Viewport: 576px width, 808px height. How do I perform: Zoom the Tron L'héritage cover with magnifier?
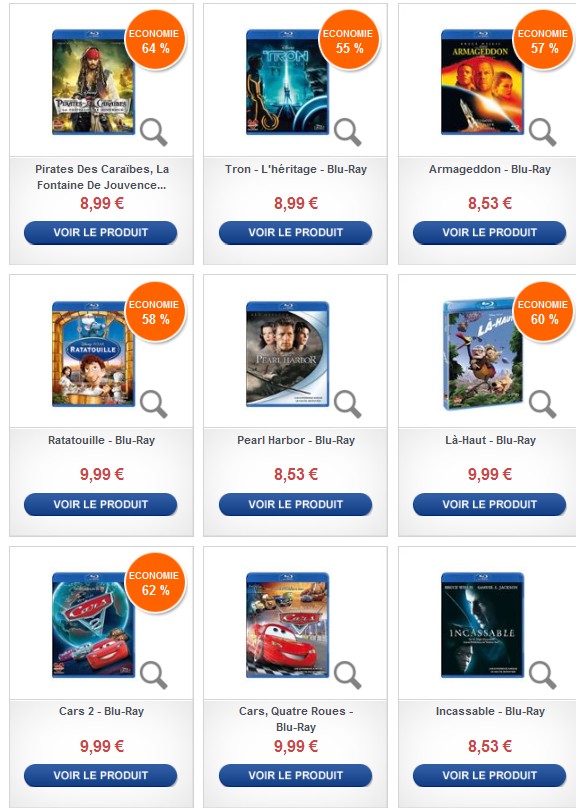coord(348,132)
